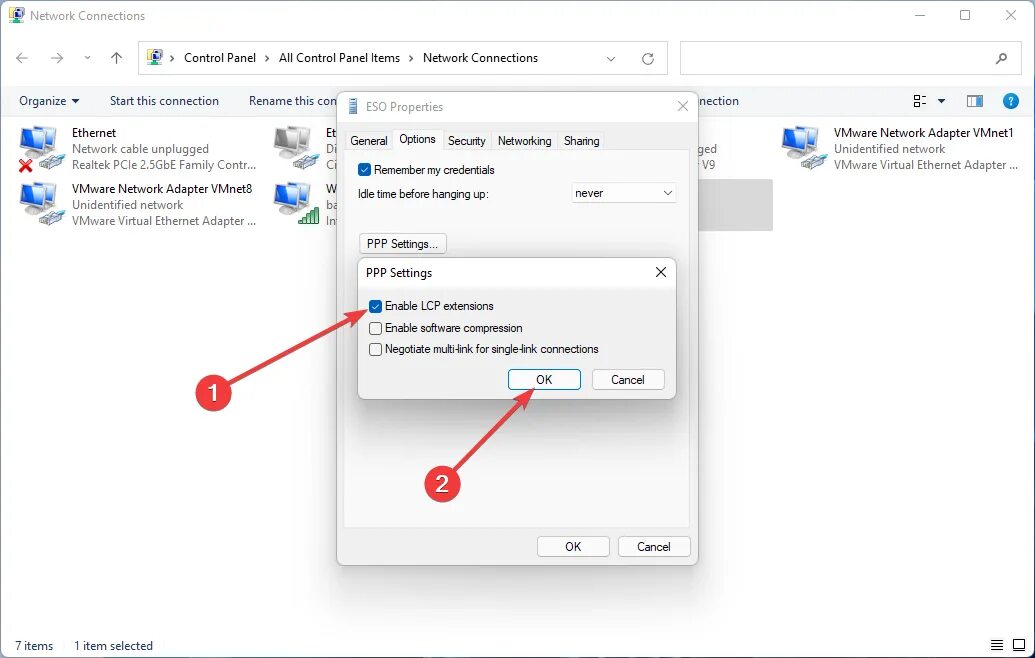
Task: Minimize the Network Connections window
Action: (920, 15)
